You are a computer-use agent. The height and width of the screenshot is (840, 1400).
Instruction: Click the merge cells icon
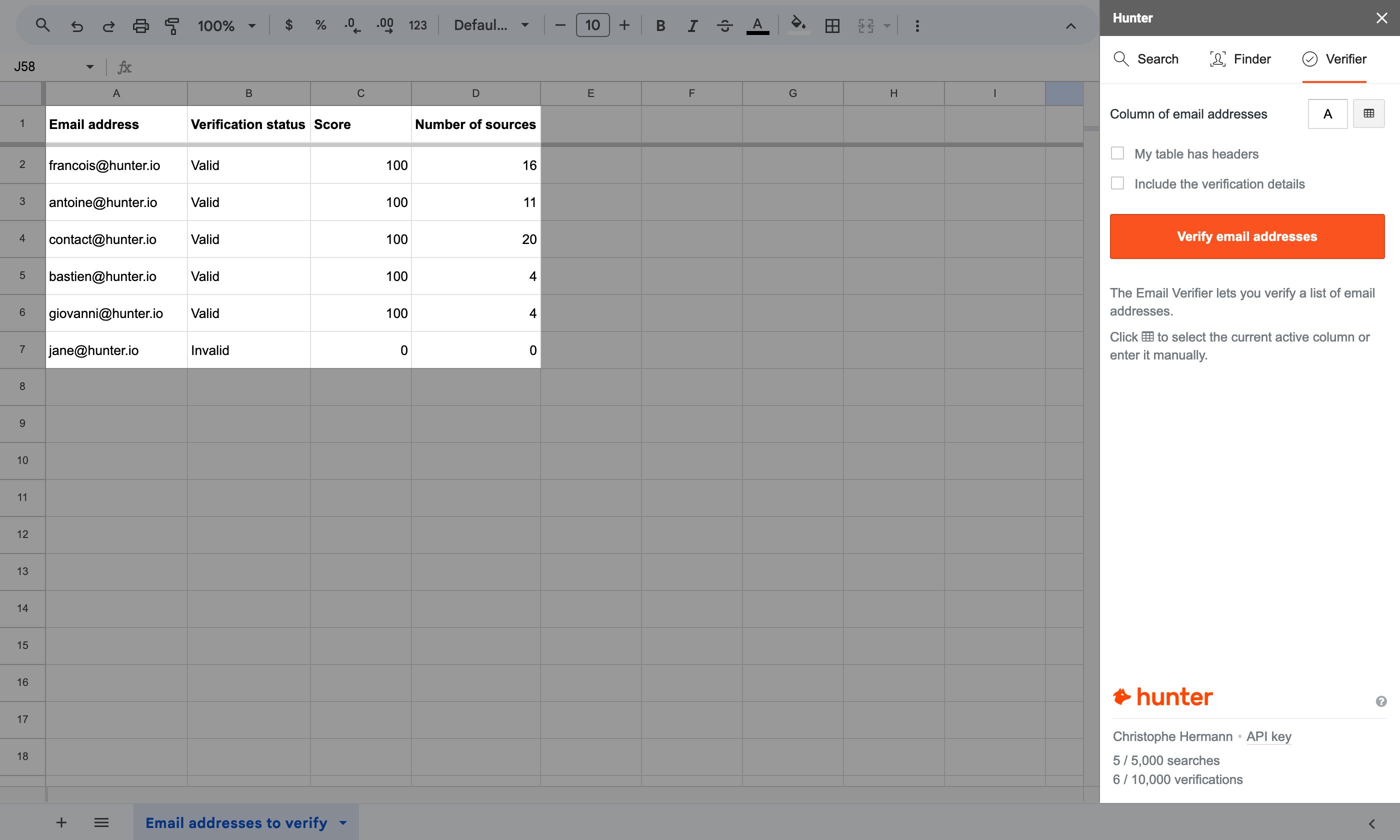865,25
